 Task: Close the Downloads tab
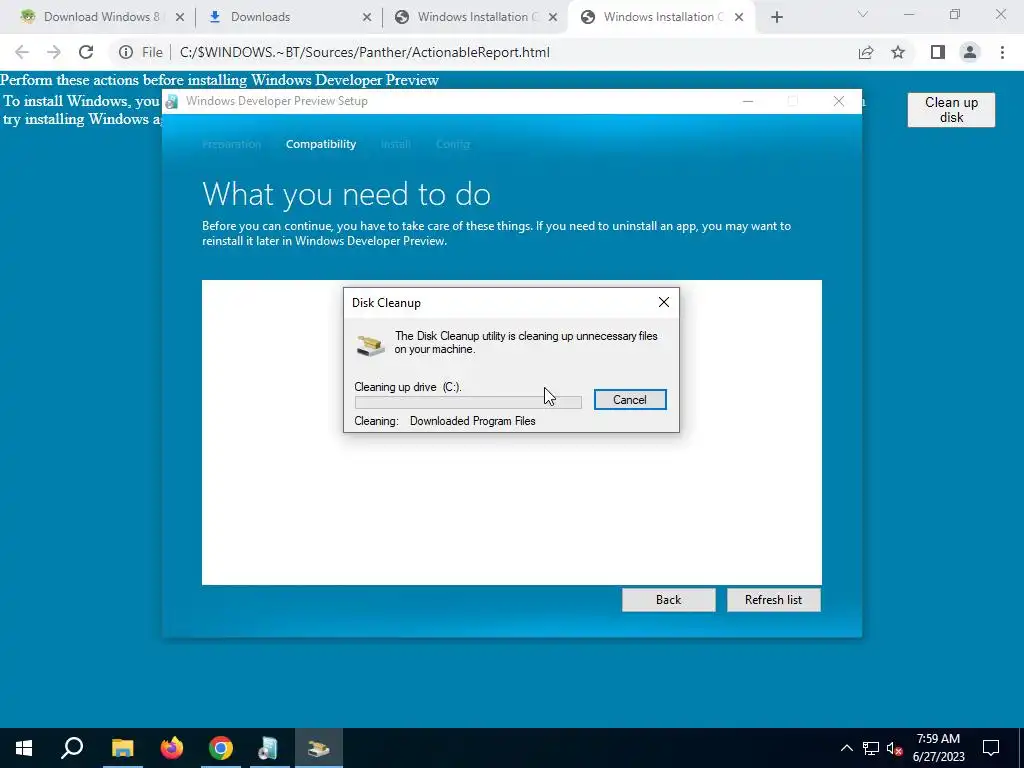pyautogui.click(x=367, y=18)
